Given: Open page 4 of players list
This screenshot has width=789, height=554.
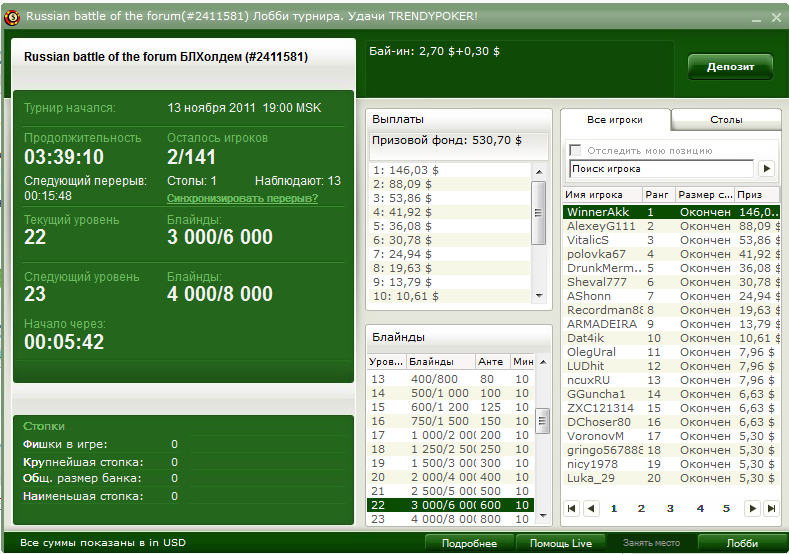Looking at the screenshot, I should coord(700,509).
